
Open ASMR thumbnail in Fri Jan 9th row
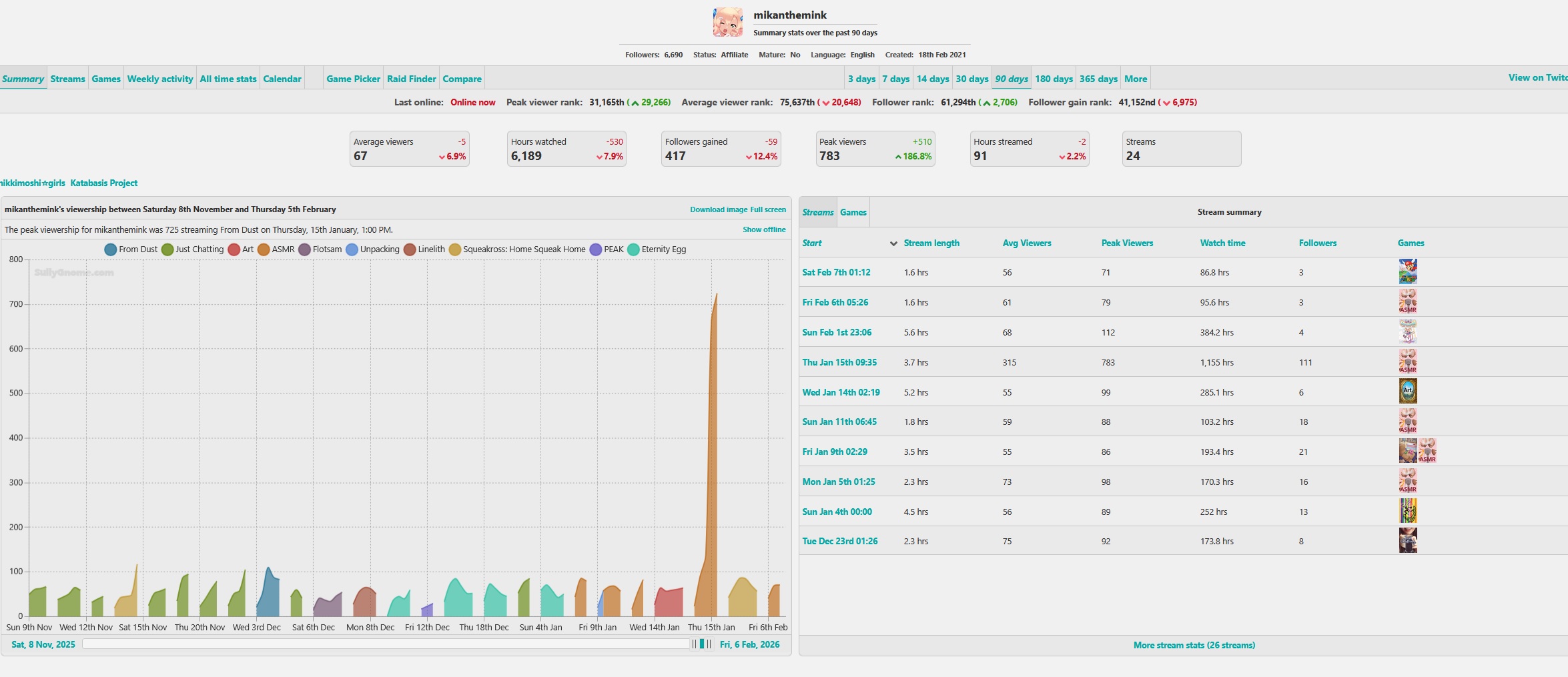click(1427, 452)
